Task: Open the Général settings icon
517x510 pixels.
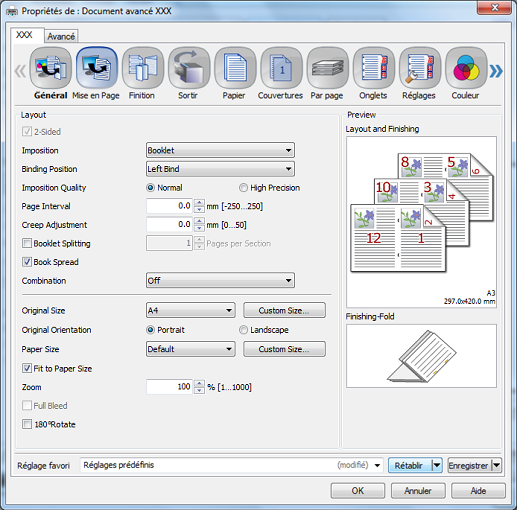Action: [x=50, y=68]
